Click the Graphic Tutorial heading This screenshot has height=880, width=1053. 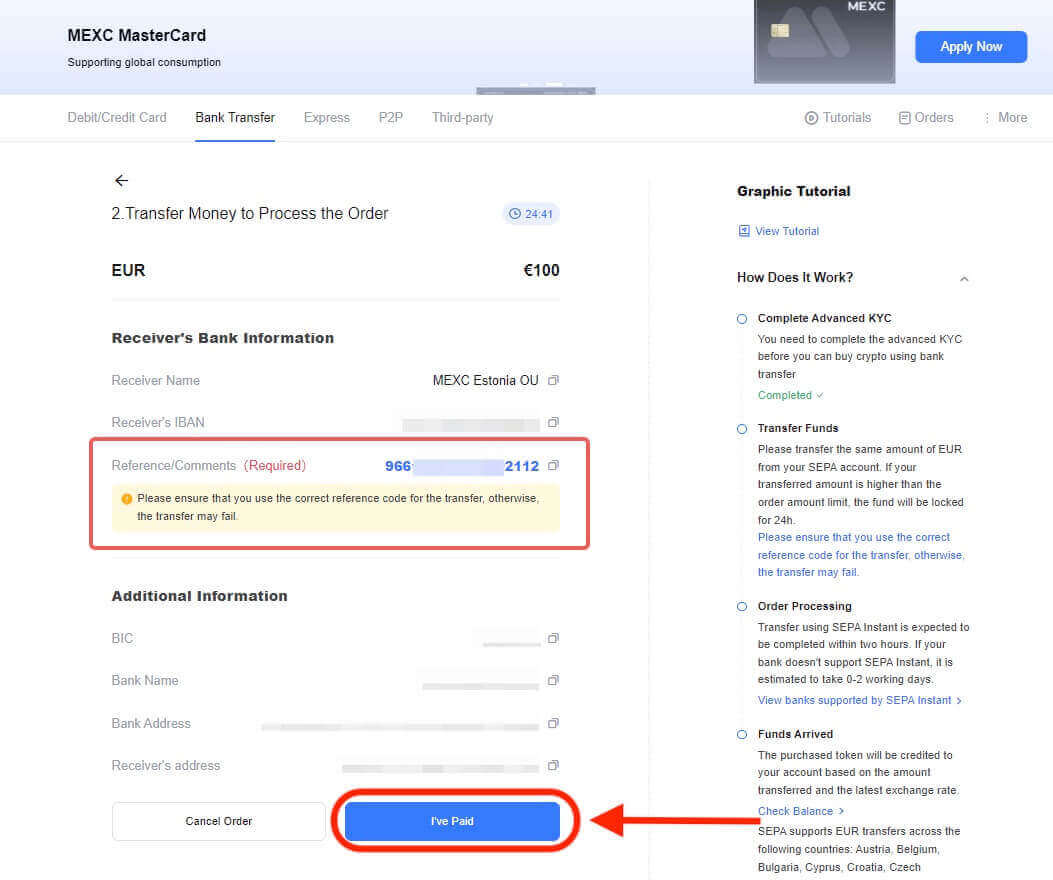click(793, 191)
